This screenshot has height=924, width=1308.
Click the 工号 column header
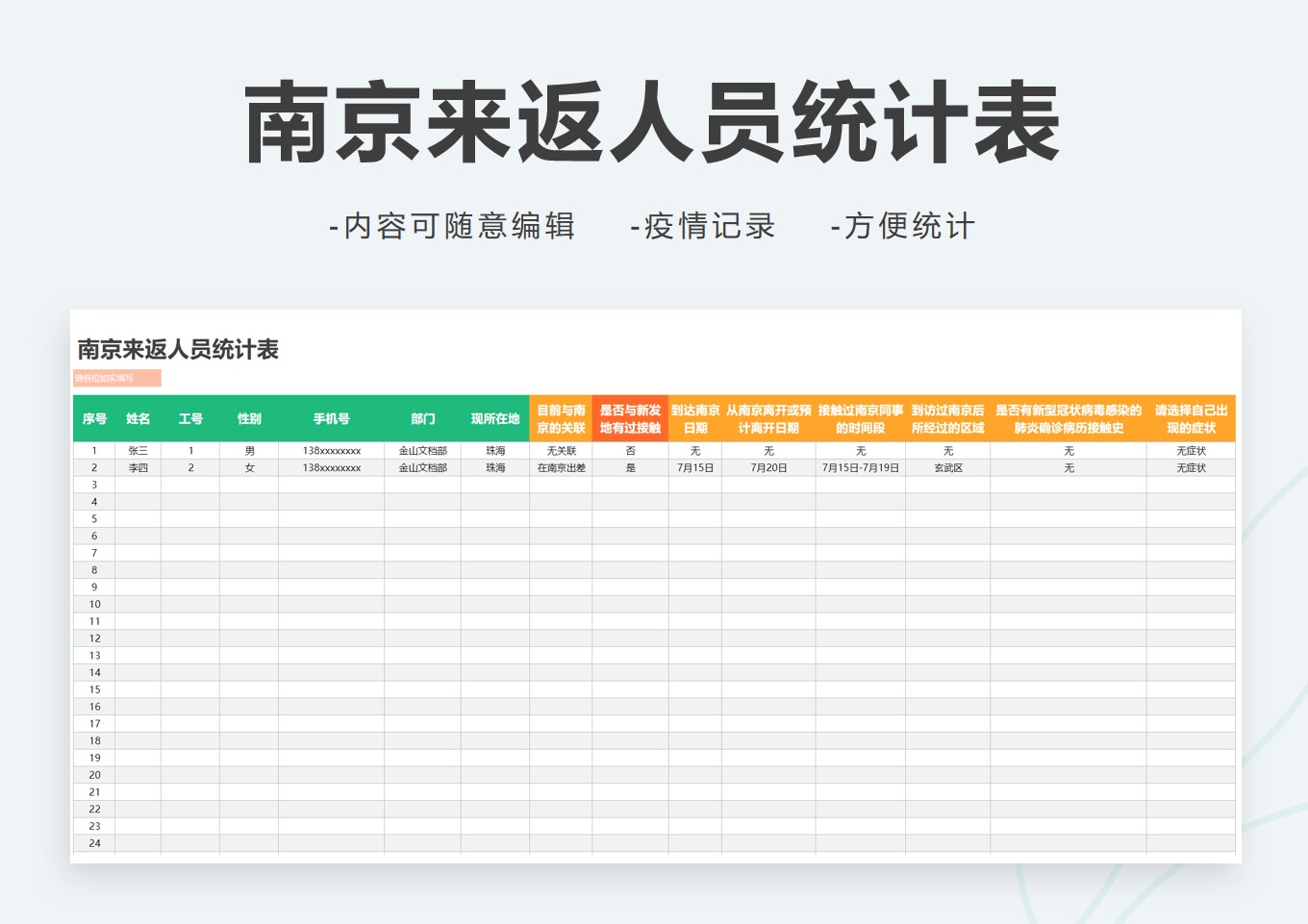coord(189,418)
